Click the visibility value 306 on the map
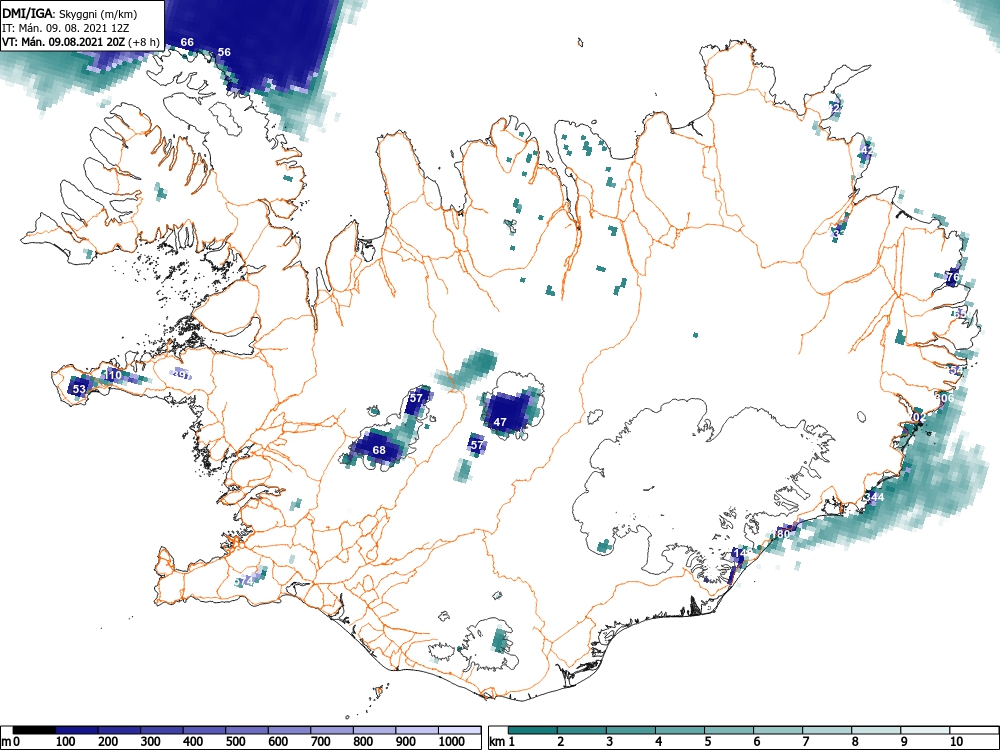Screen dimensions: 1000x750 (945, 398)
